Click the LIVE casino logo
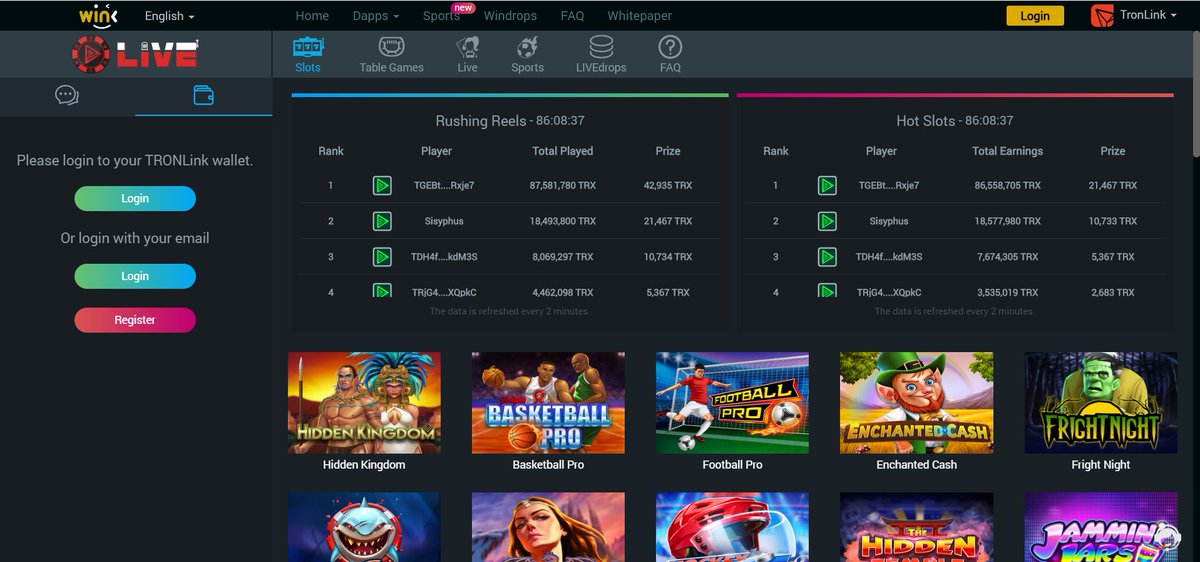The height and width of the screenshot is (562, 1200). click(135, 53)
